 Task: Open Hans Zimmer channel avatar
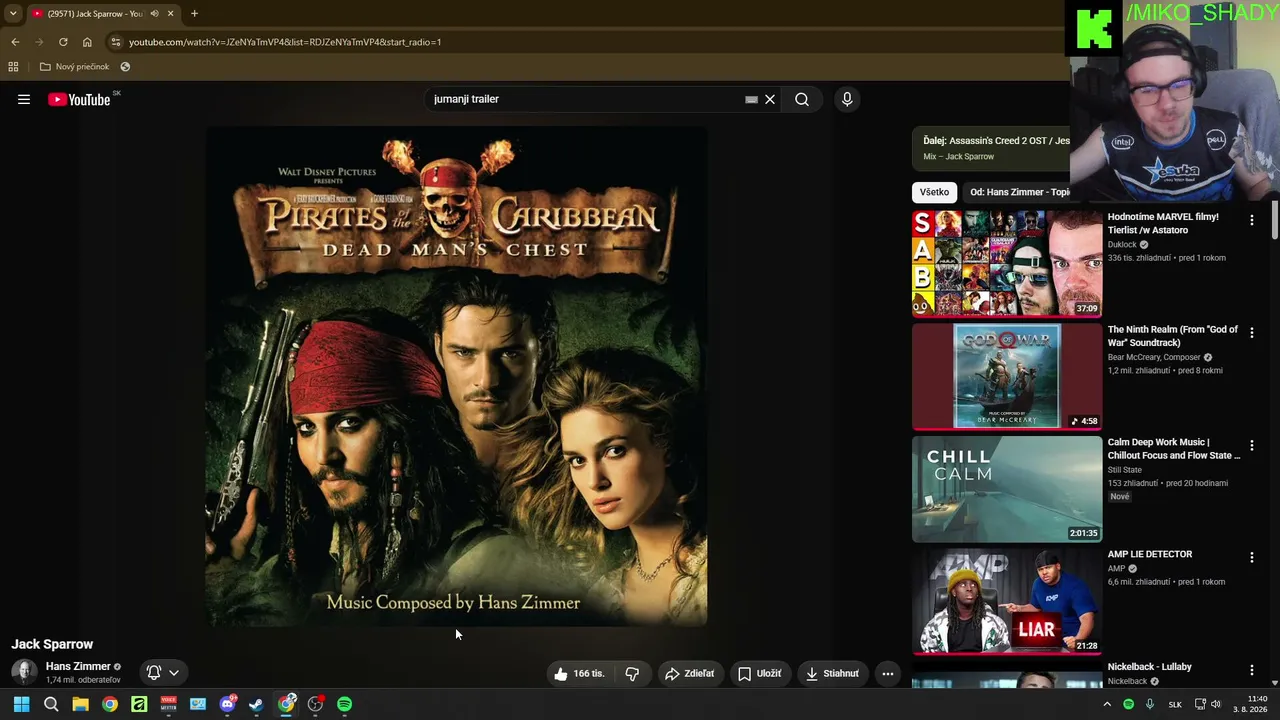coord(24,672)
